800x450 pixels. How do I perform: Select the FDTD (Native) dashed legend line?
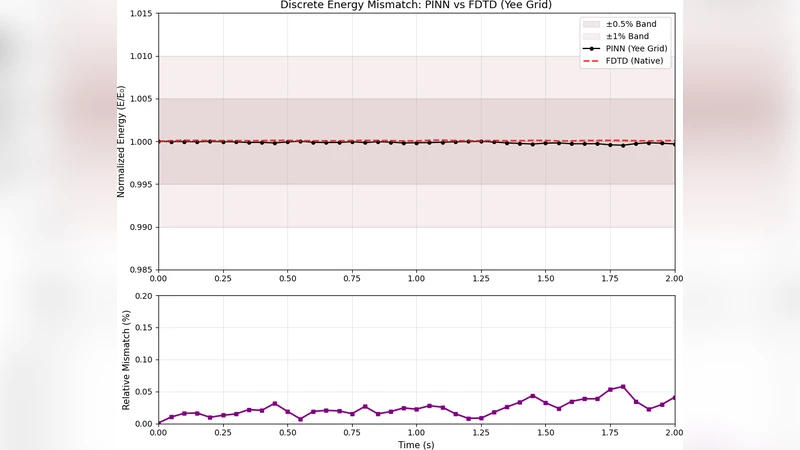tap(590, 61)
